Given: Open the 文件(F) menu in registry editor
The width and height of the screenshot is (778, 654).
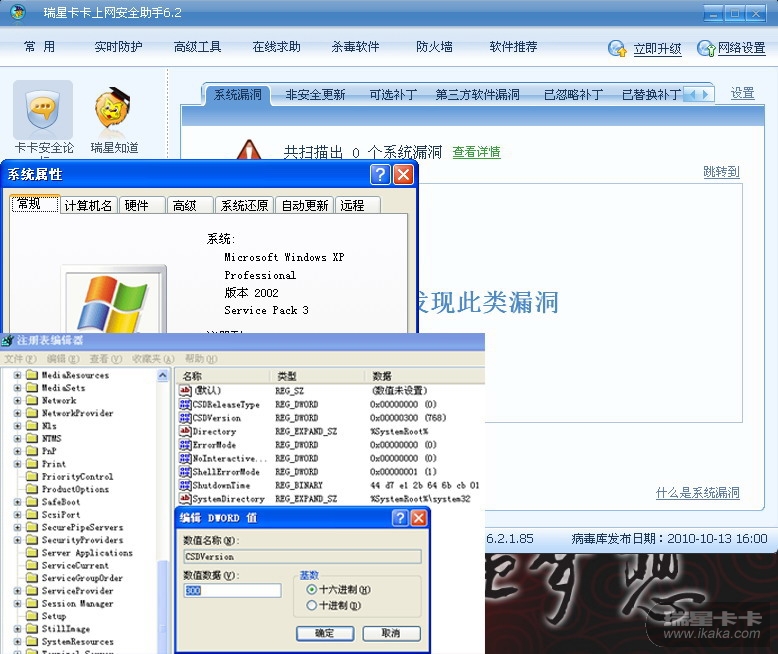Looking at the screenshot, I should tap(20, 358).
